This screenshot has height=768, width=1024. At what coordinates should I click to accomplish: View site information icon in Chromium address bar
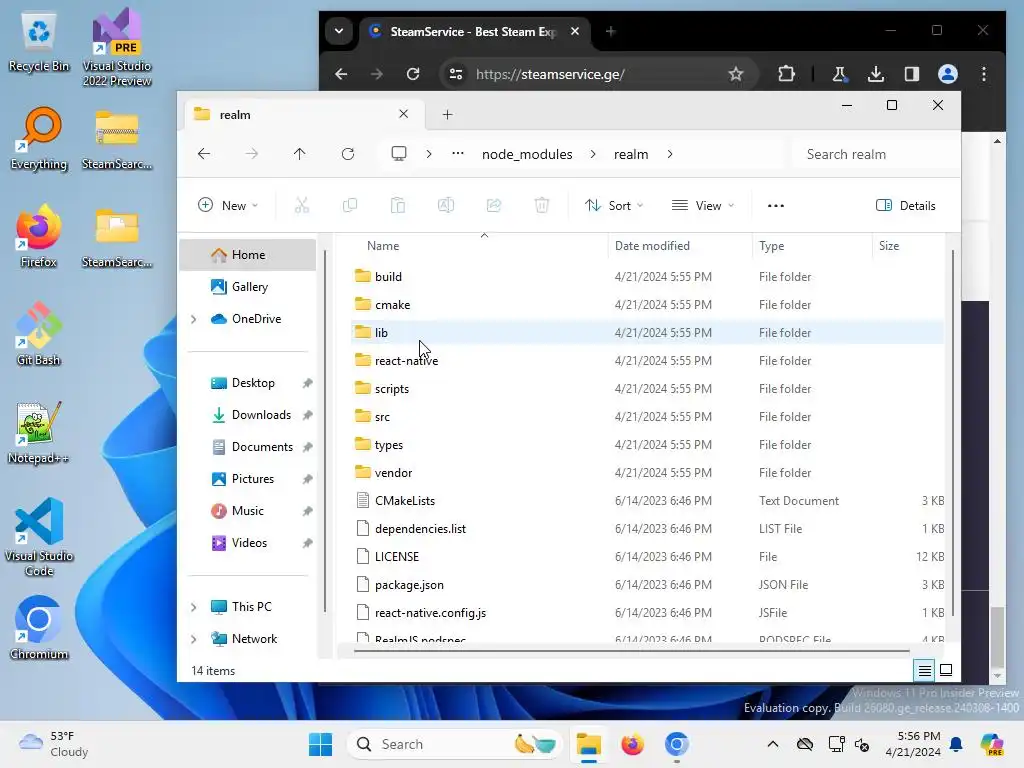coord(456,74)
